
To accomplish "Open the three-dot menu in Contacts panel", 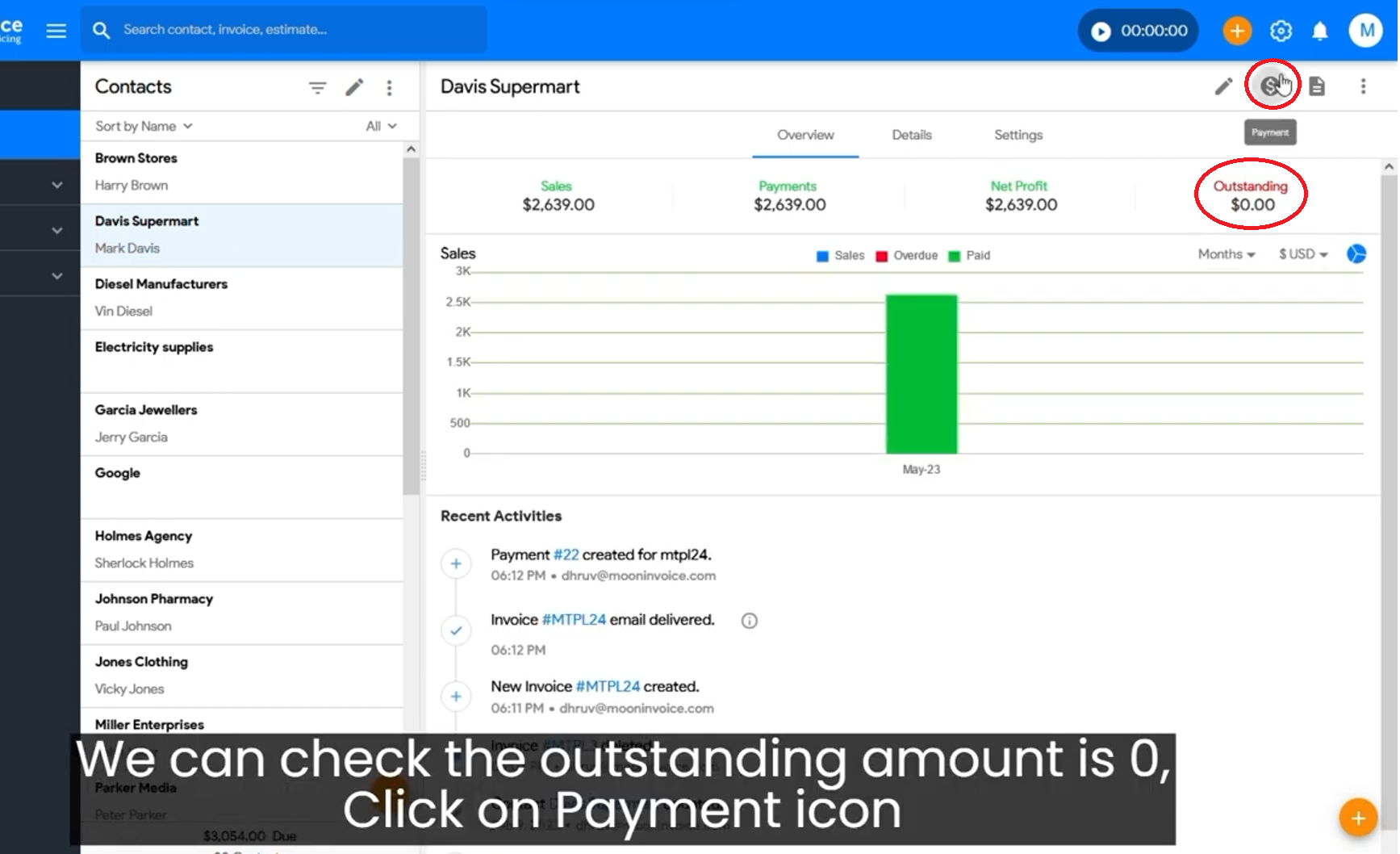I will coord(389,87).
